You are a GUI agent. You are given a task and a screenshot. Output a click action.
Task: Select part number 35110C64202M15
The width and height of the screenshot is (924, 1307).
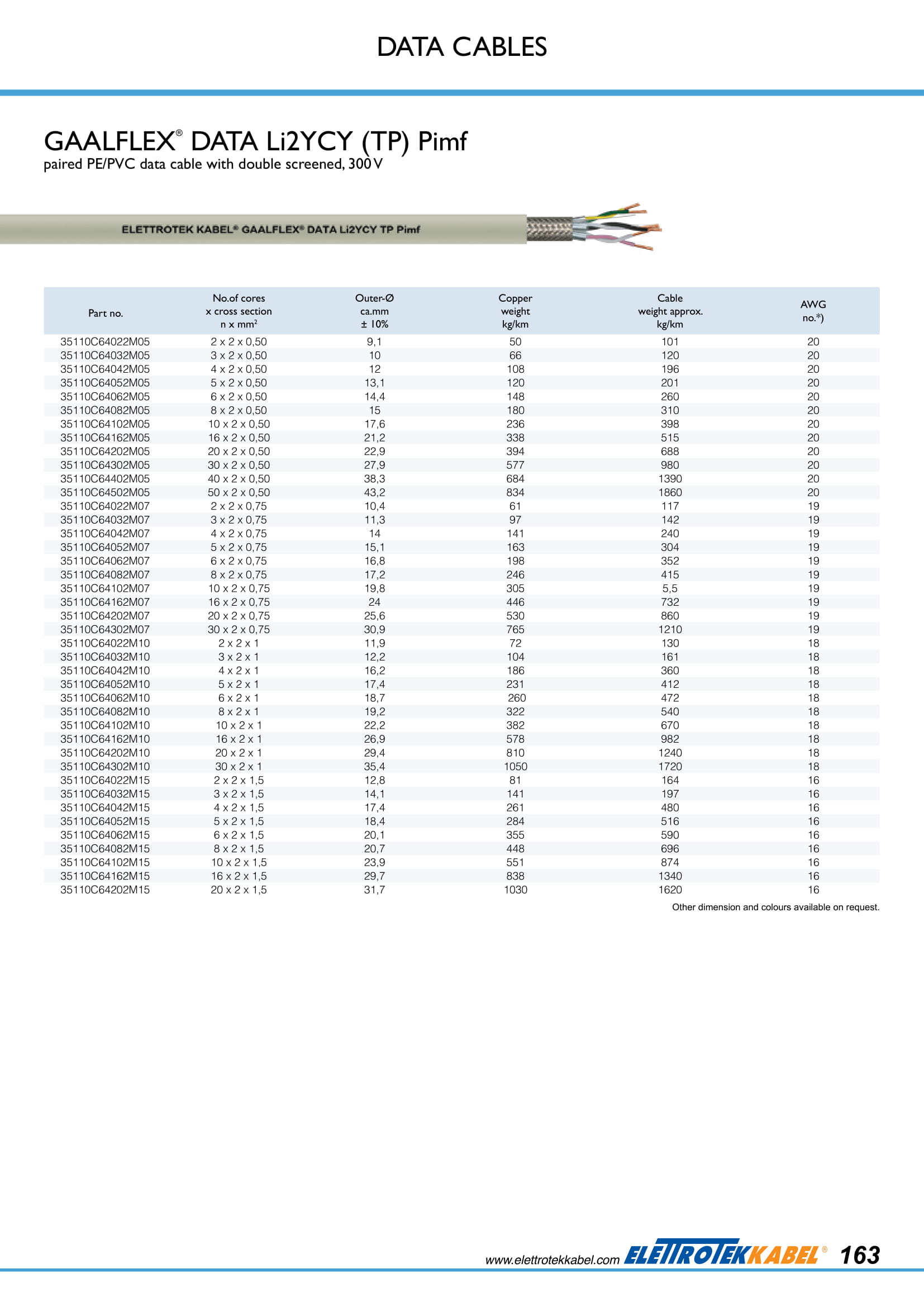point(105,890)
